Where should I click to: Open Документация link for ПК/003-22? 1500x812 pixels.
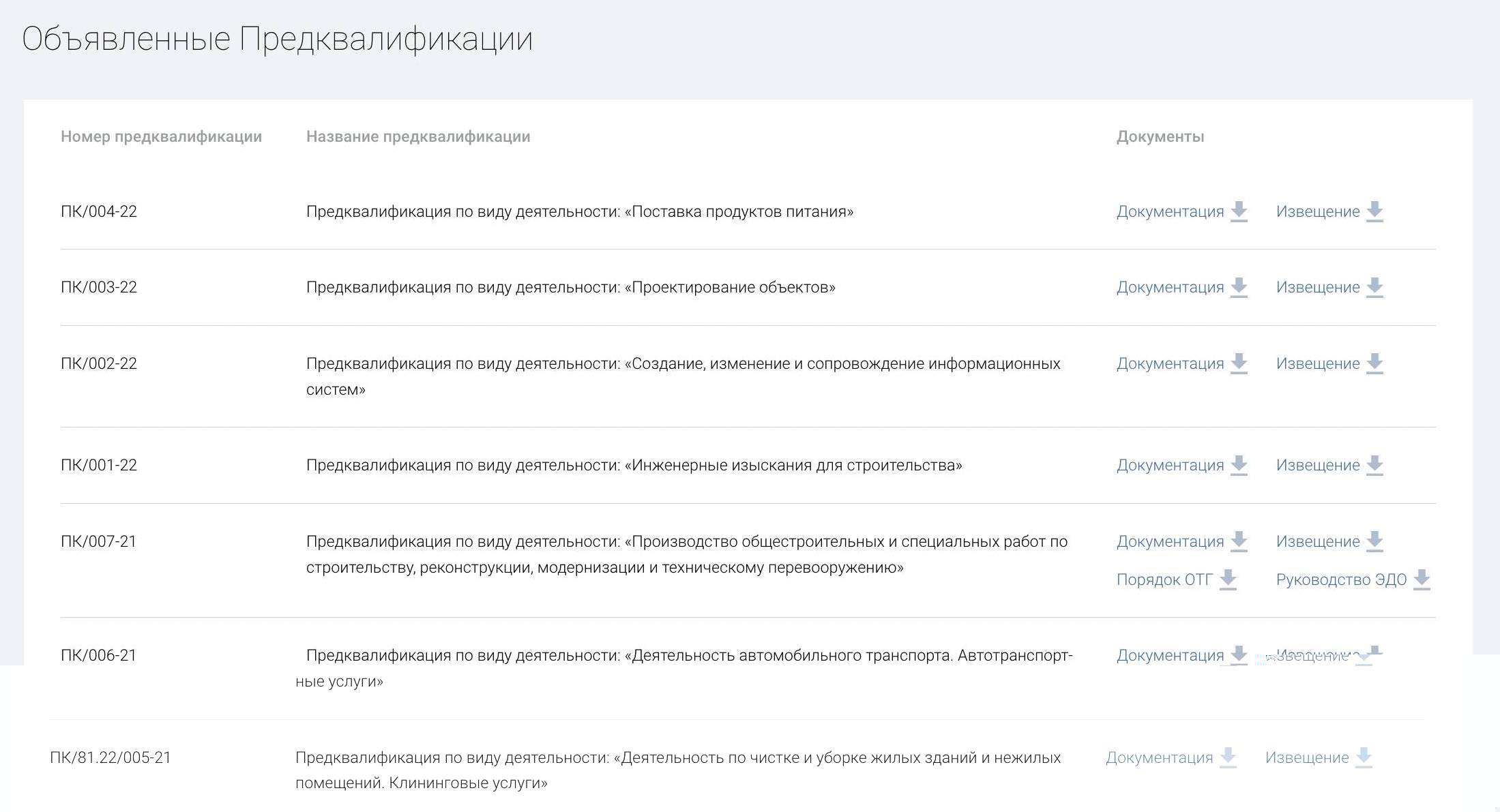1170,288
